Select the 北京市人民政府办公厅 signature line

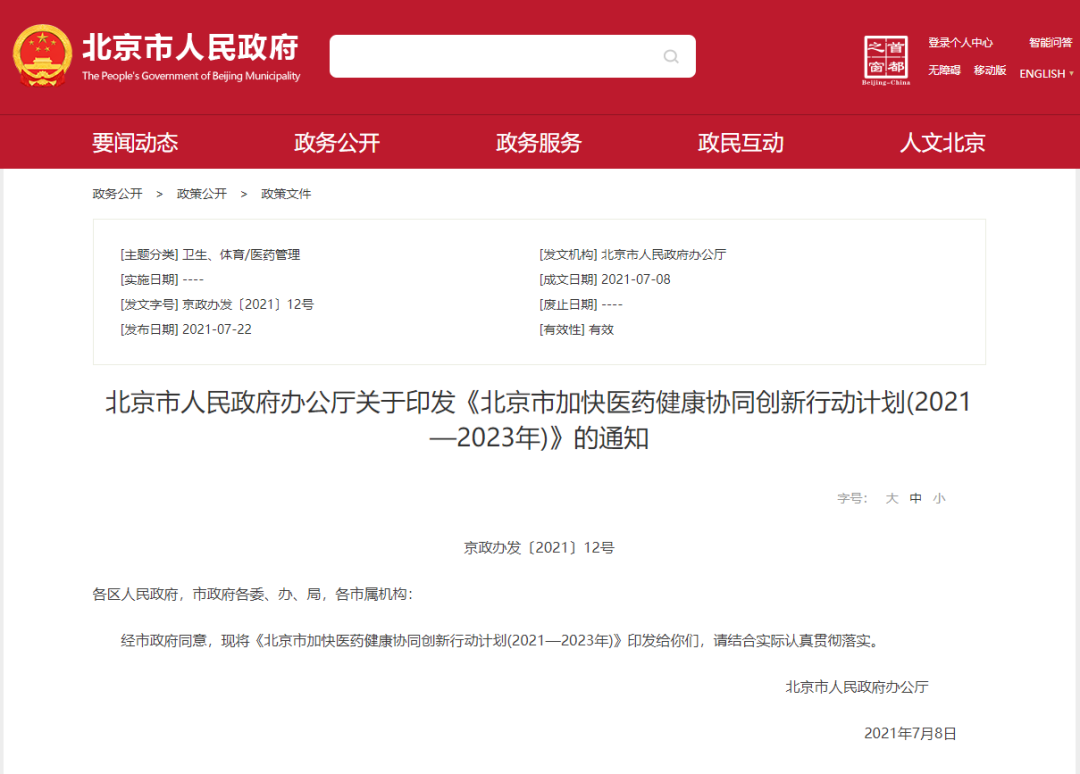point(857,687)
